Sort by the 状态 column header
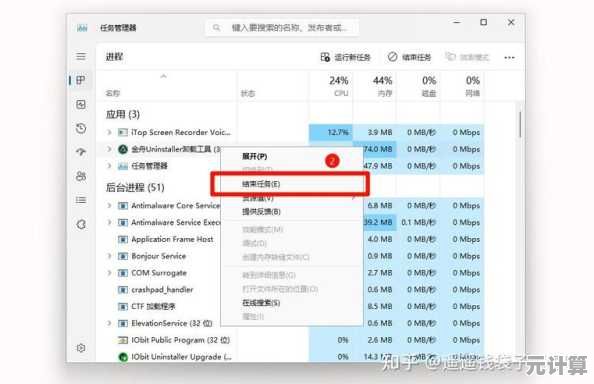This screenshot has width=594, height=384. click(248, 93)
